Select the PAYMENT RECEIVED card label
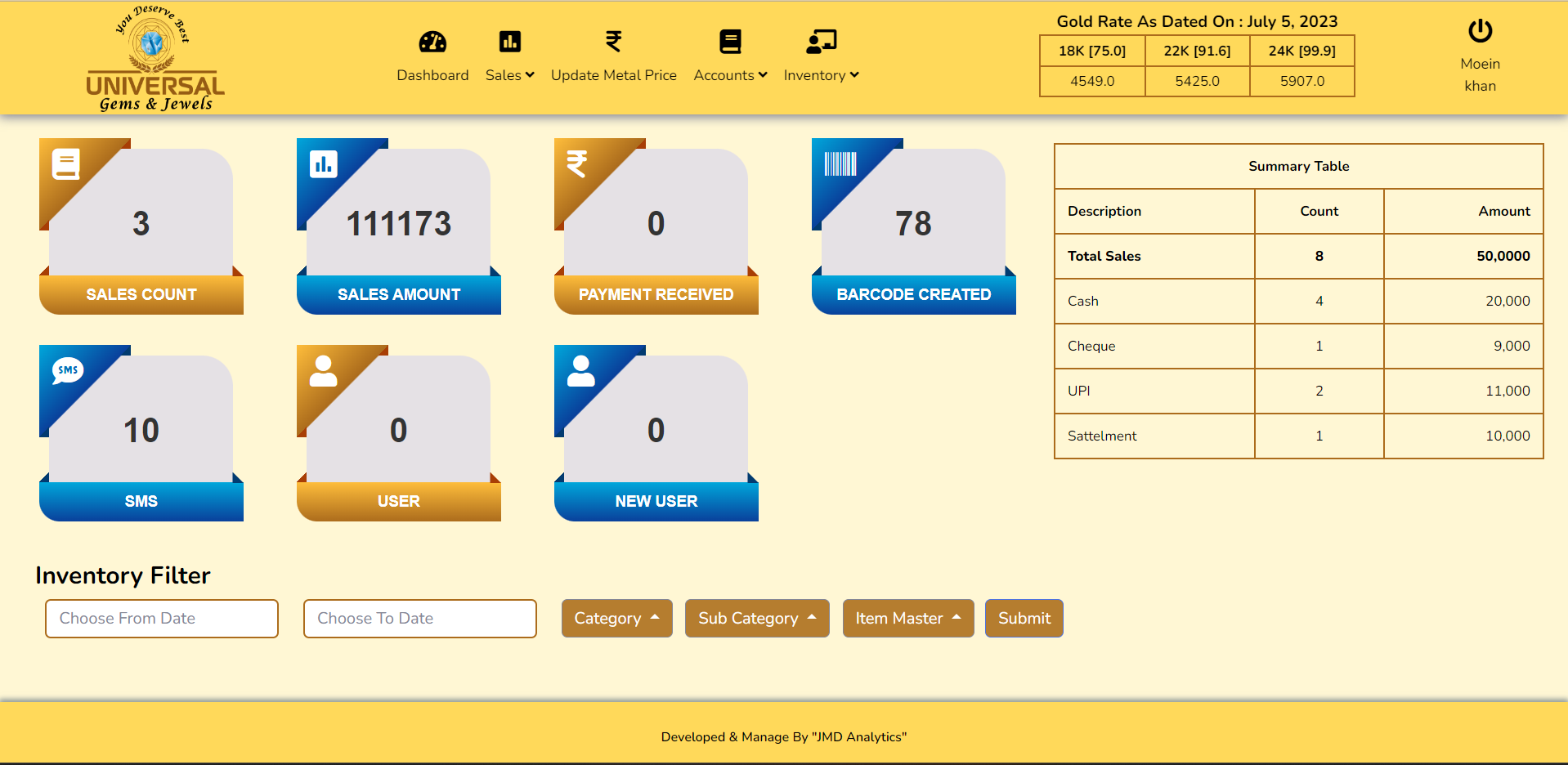Image resolution: width=1568 pixels, height=765 pixels. [656, 294]
